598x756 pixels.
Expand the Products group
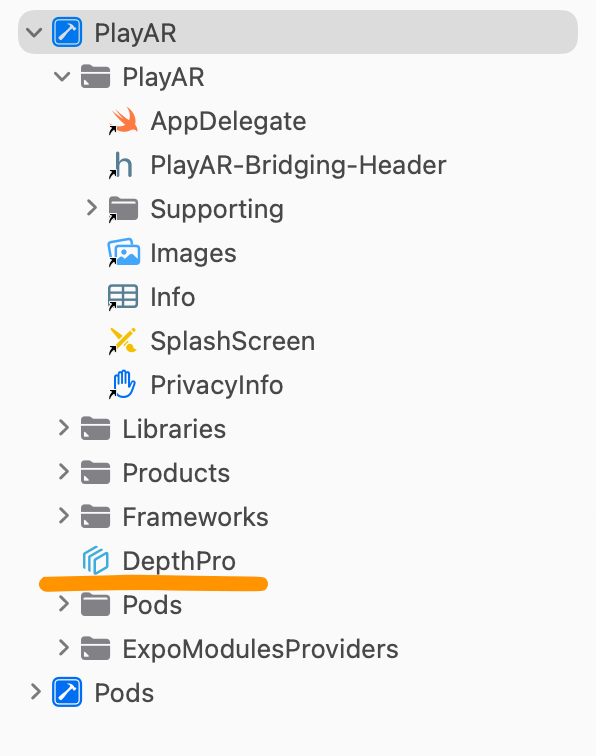(63, 472)
